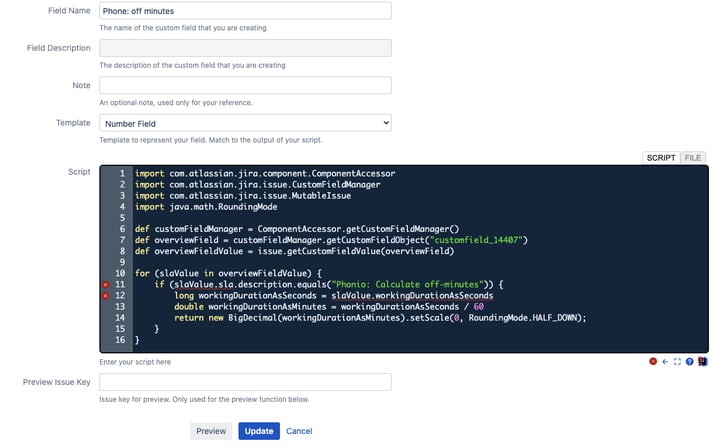The image size is (716, 448).
Task: Click "def overviewFieldValue" on line 8
Action: pos(189,251)
